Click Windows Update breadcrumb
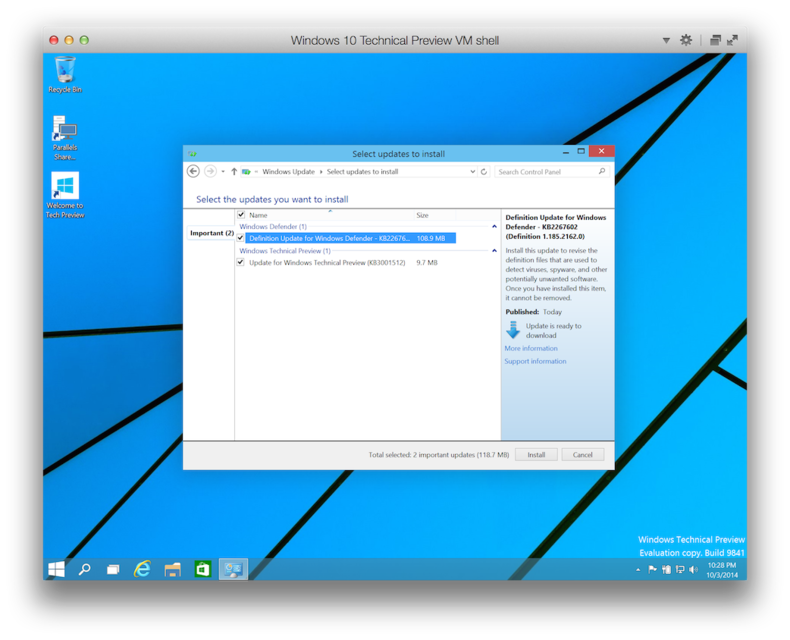 288,172
